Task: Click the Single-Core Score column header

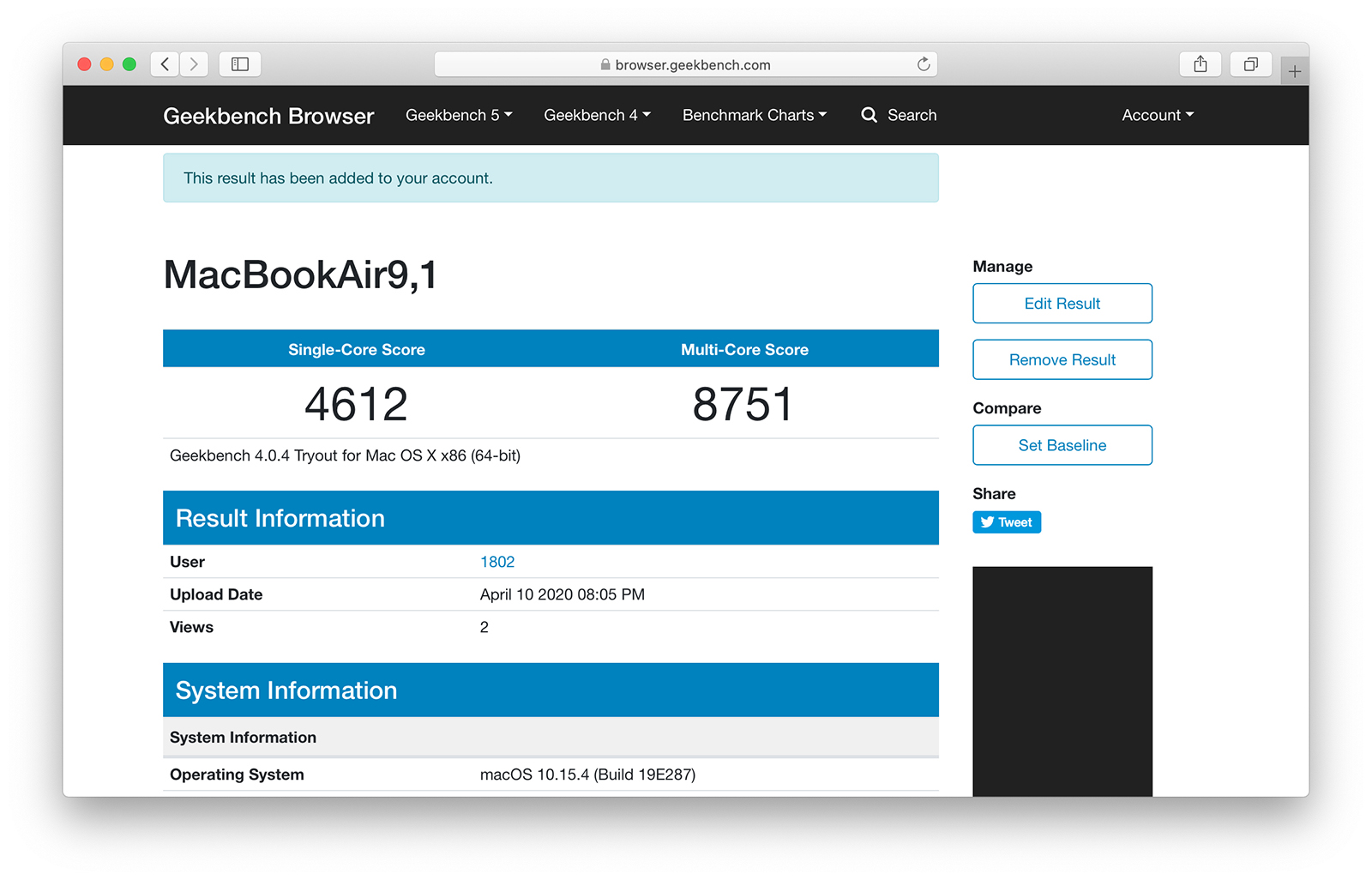Action: (357, 349)
